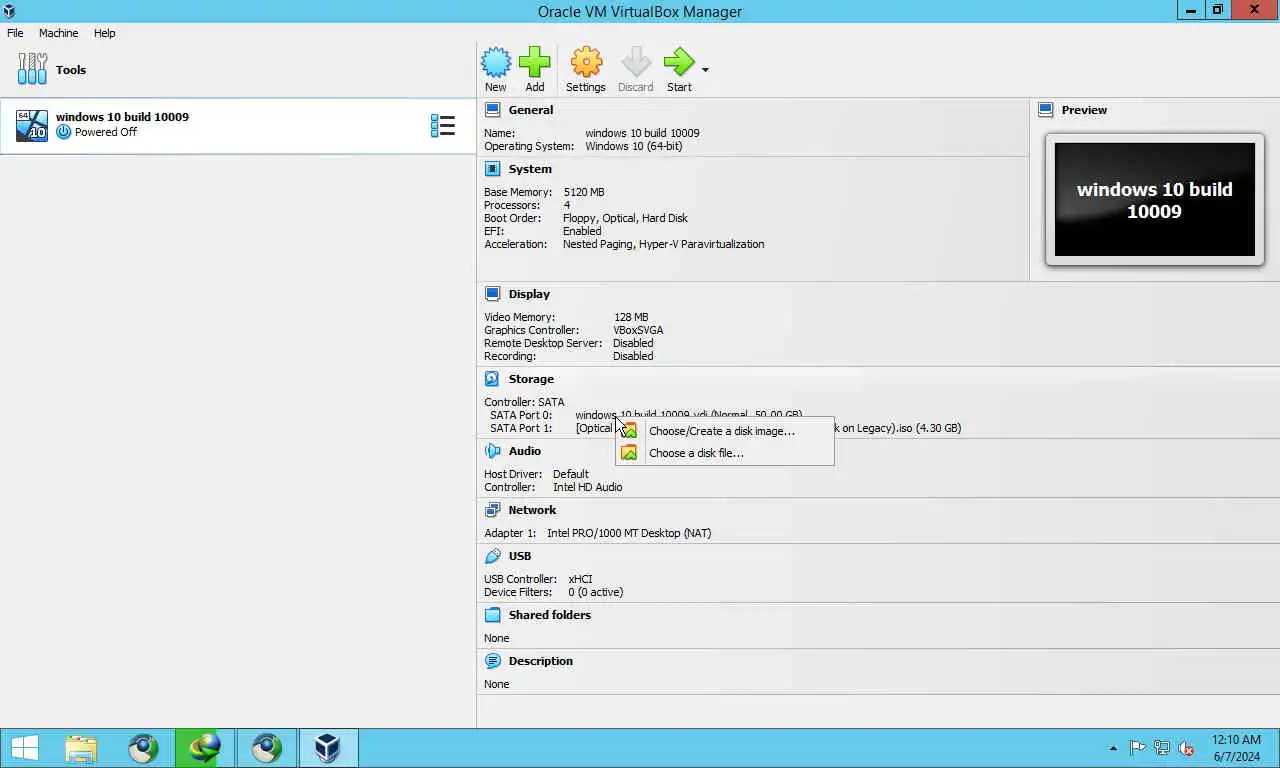The image size is (1280, 768).
Task: Click the Shared folders icon
Action: pyautogui.click(x=492, y=615)
